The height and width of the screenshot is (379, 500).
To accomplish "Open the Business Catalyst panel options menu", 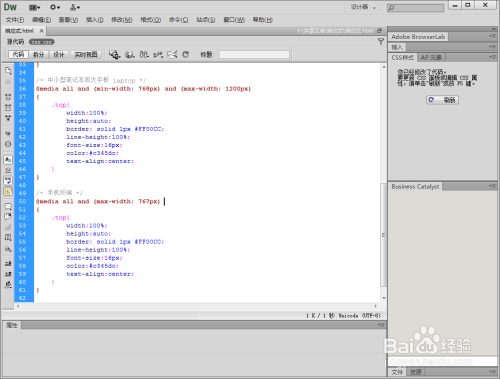I will 492,186.
